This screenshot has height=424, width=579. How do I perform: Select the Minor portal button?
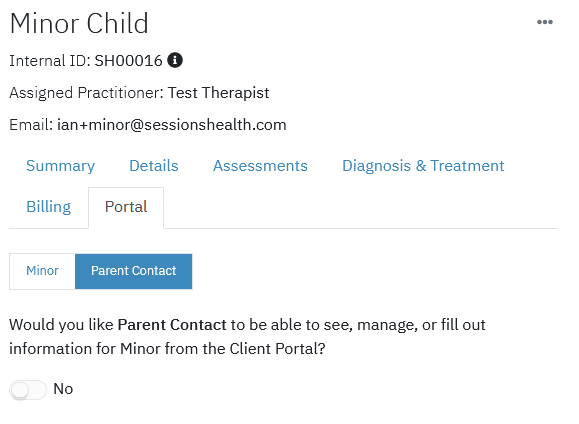42,271
